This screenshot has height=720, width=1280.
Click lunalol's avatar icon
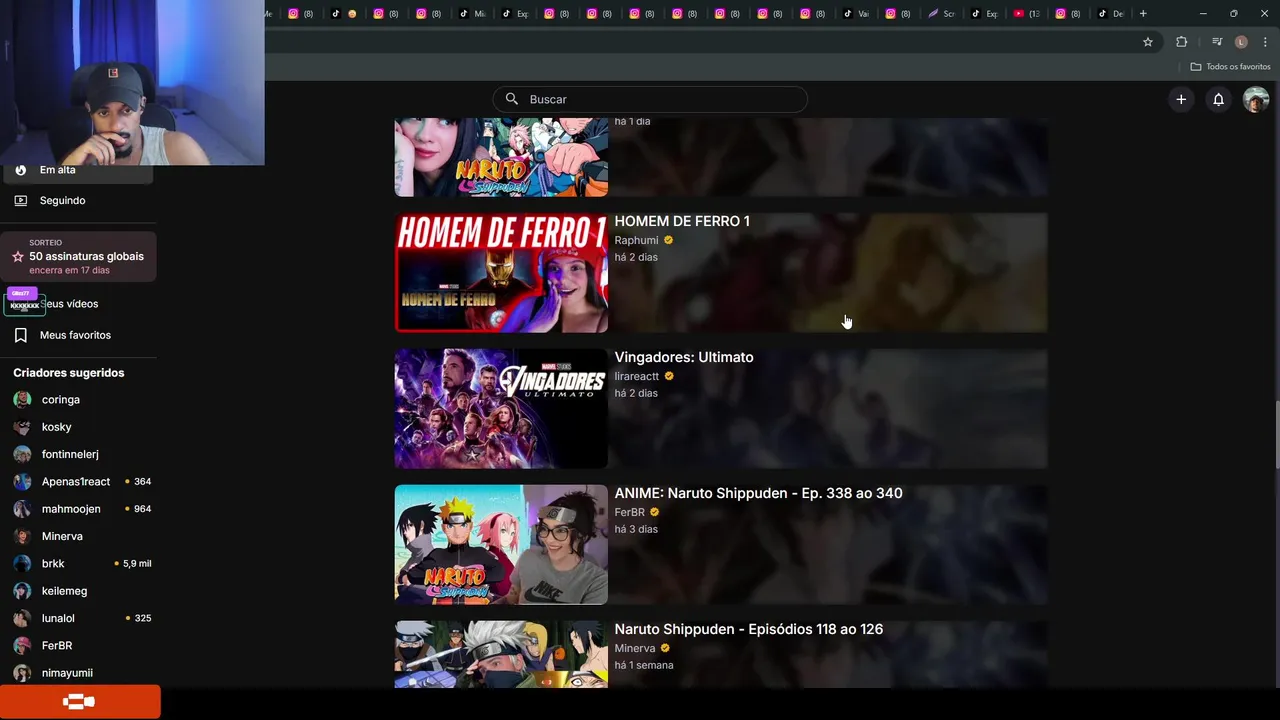(22, 618)
